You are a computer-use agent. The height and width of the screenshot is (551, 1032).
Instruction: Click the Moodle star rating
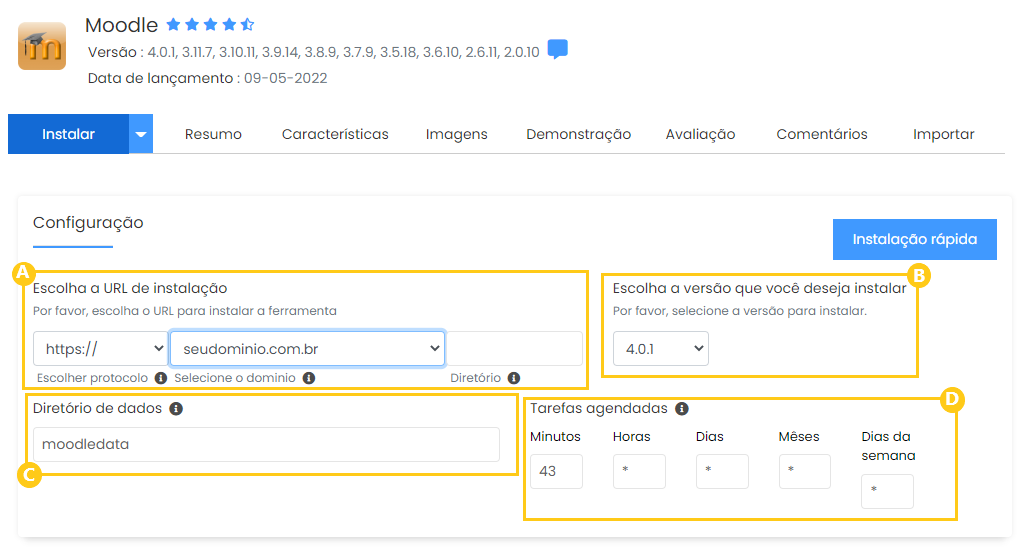[211, 25]
